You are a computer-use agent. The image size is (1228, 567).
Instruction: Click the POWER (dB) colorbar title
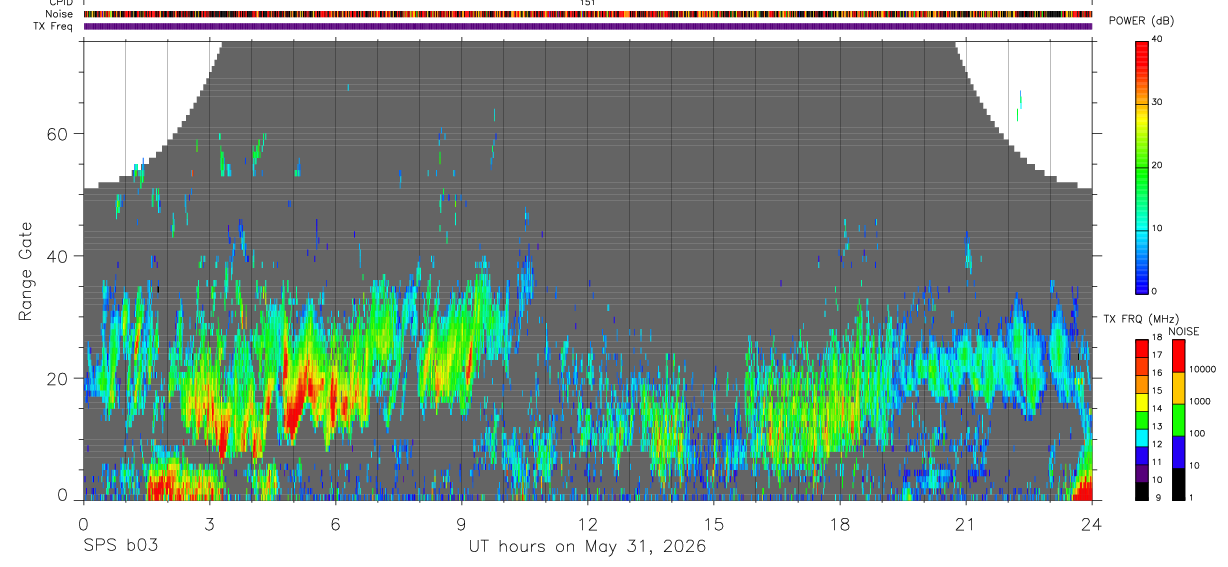1141,21
